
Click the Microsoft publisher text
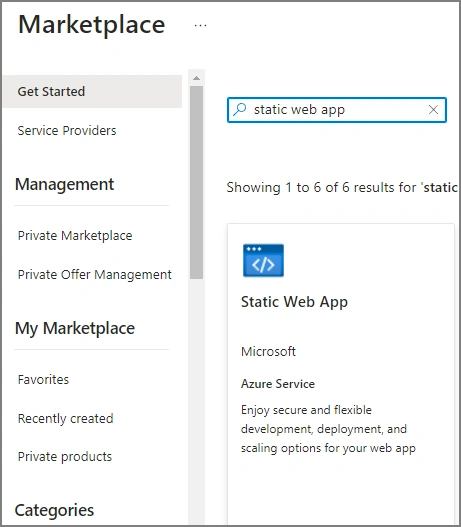(x=268, y=352)
